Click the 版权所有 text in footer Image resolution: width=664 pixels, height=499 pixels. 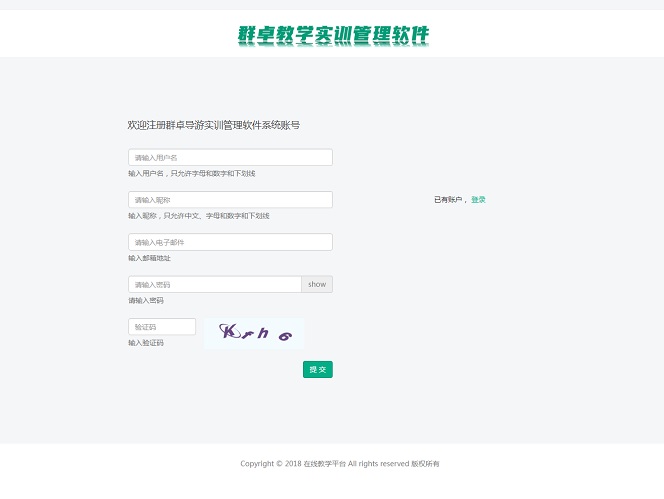point(426,464)
